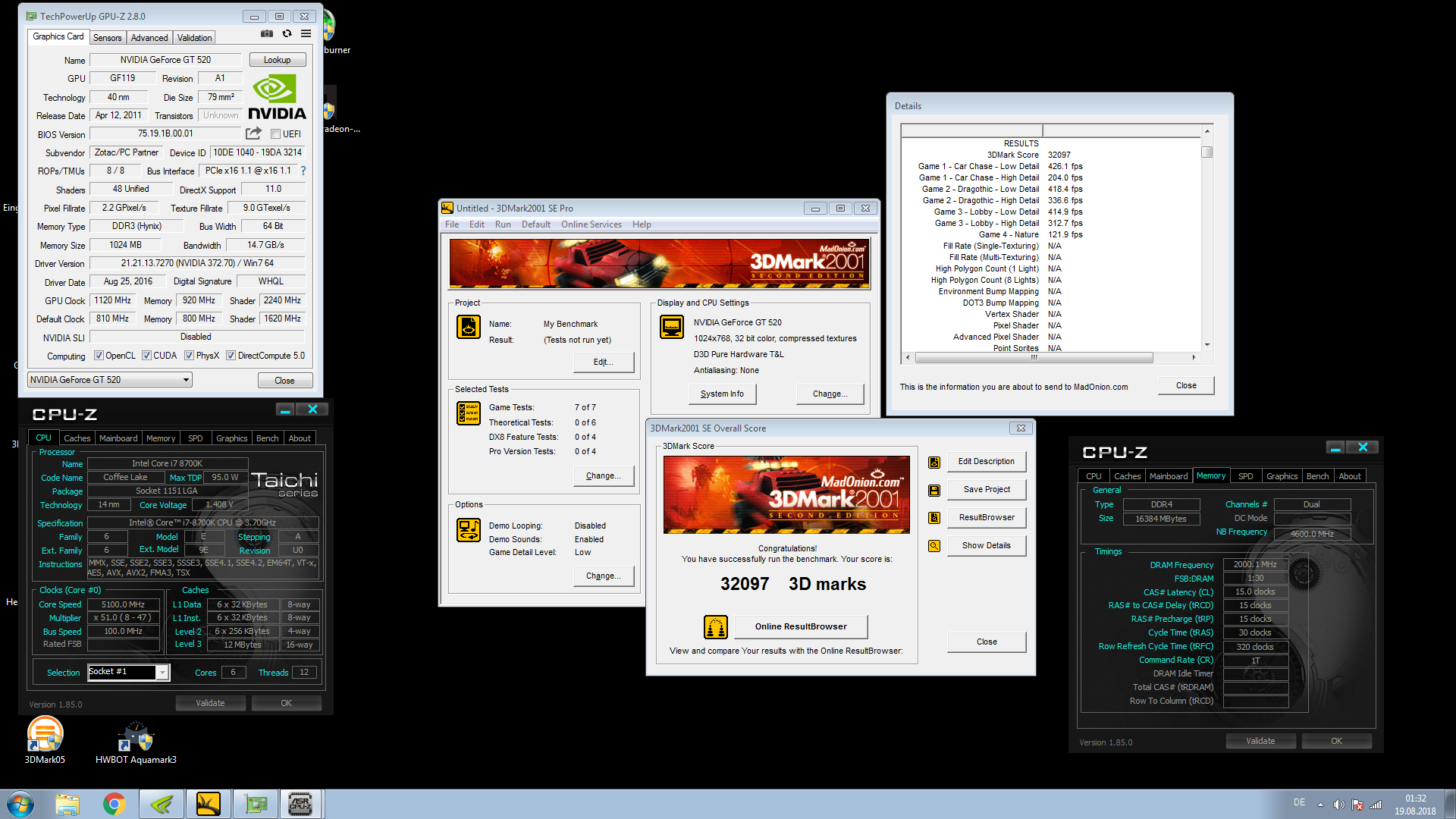Toggle the PhysX checkbox

point(189,356)
